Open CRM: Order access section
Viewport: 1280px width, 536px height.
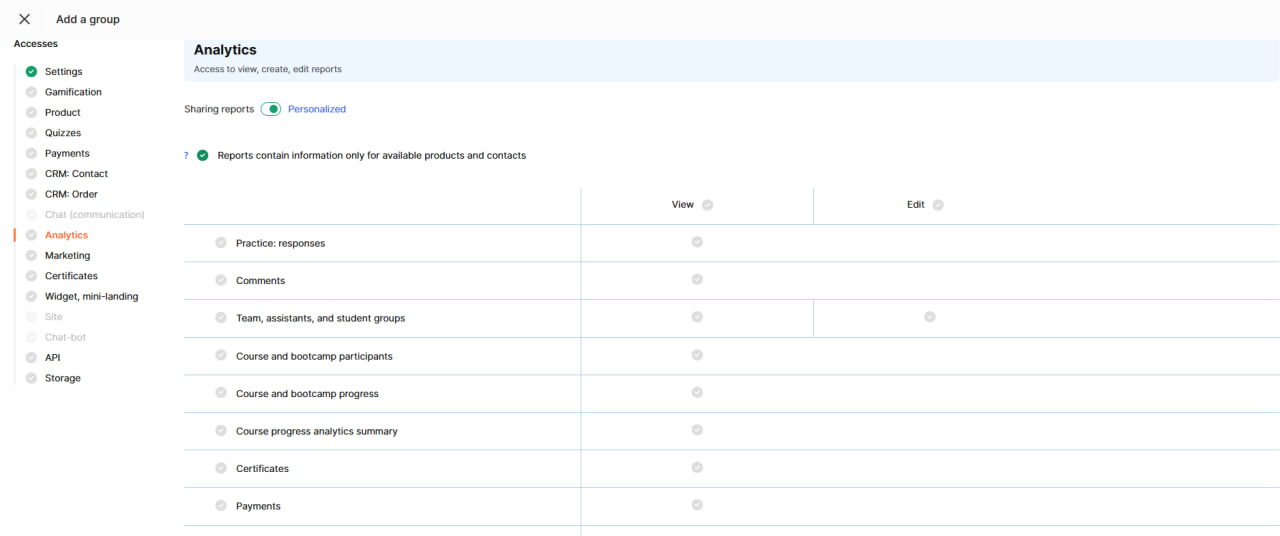tap(71, 194)
